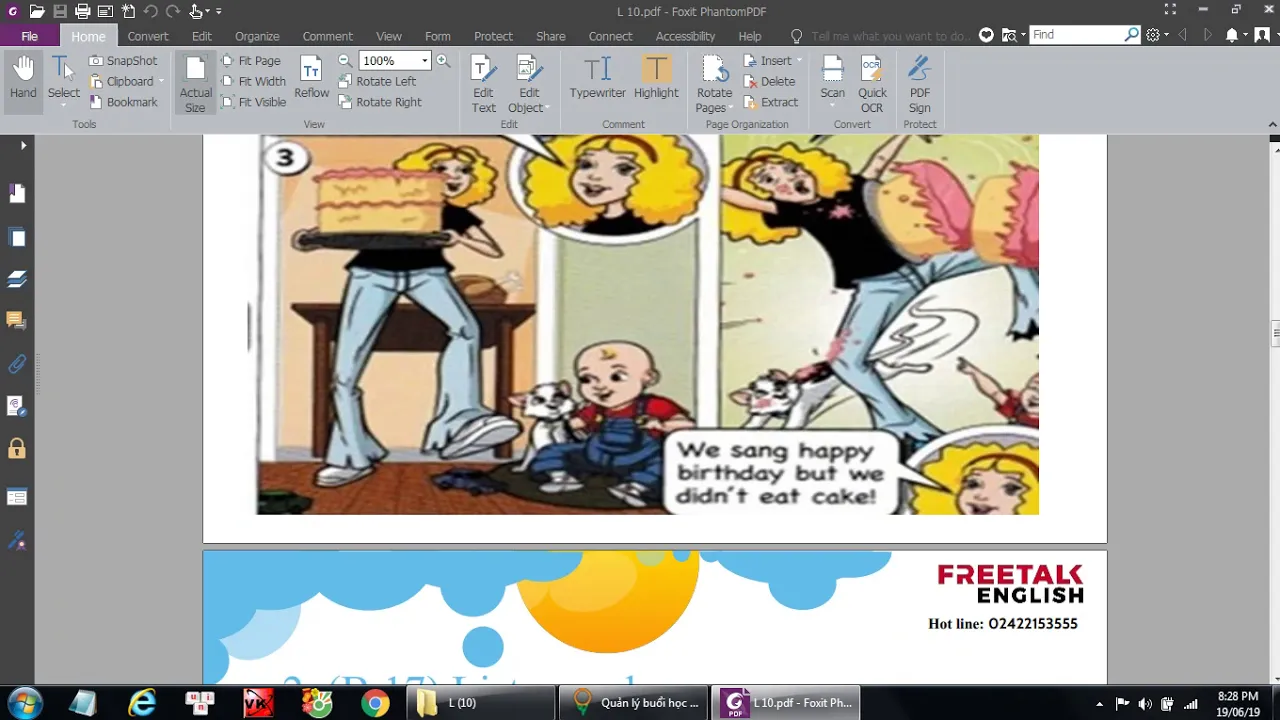Viewport: 1280px width, 720px height.
Task: Open the File menu
Action: [x=29, y=36]
